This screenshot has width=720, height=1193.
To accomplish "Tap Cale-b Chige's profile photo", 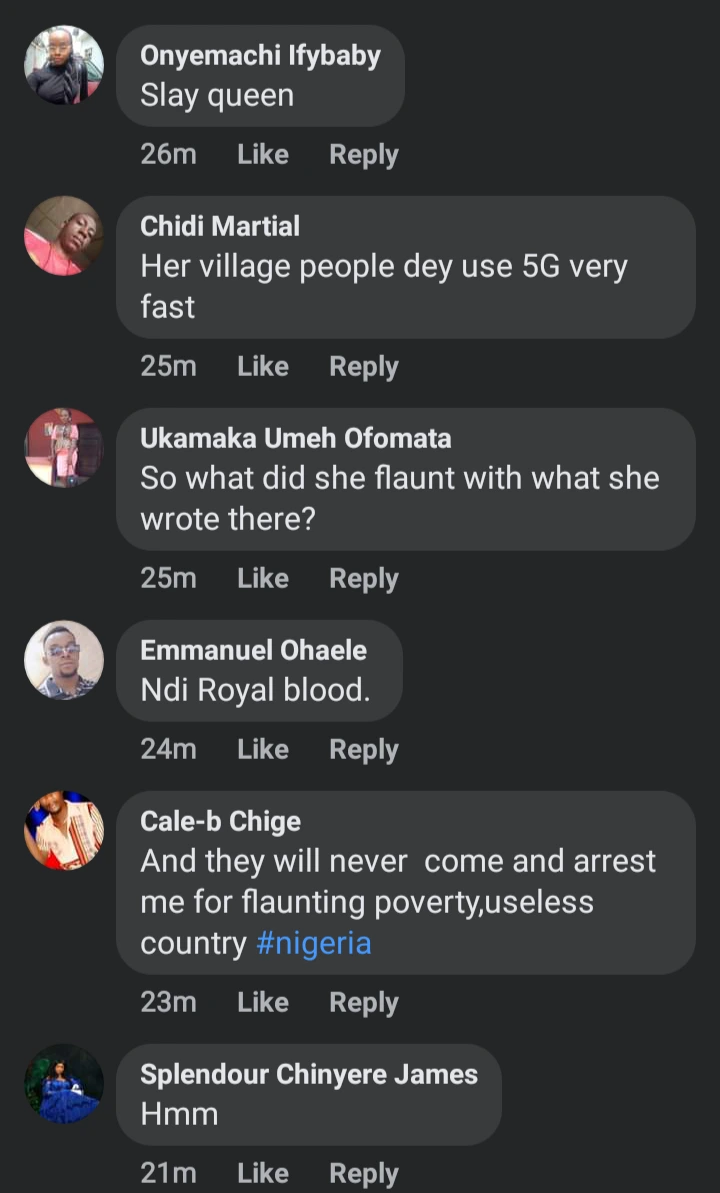I will [64, 831].
